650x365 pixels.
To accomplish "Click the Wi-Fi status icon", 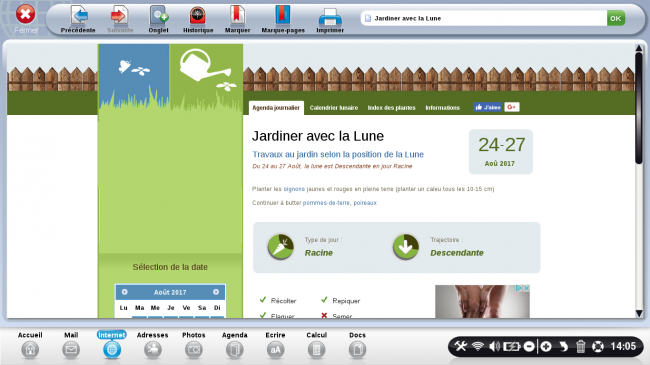I will tap(478, 346).
